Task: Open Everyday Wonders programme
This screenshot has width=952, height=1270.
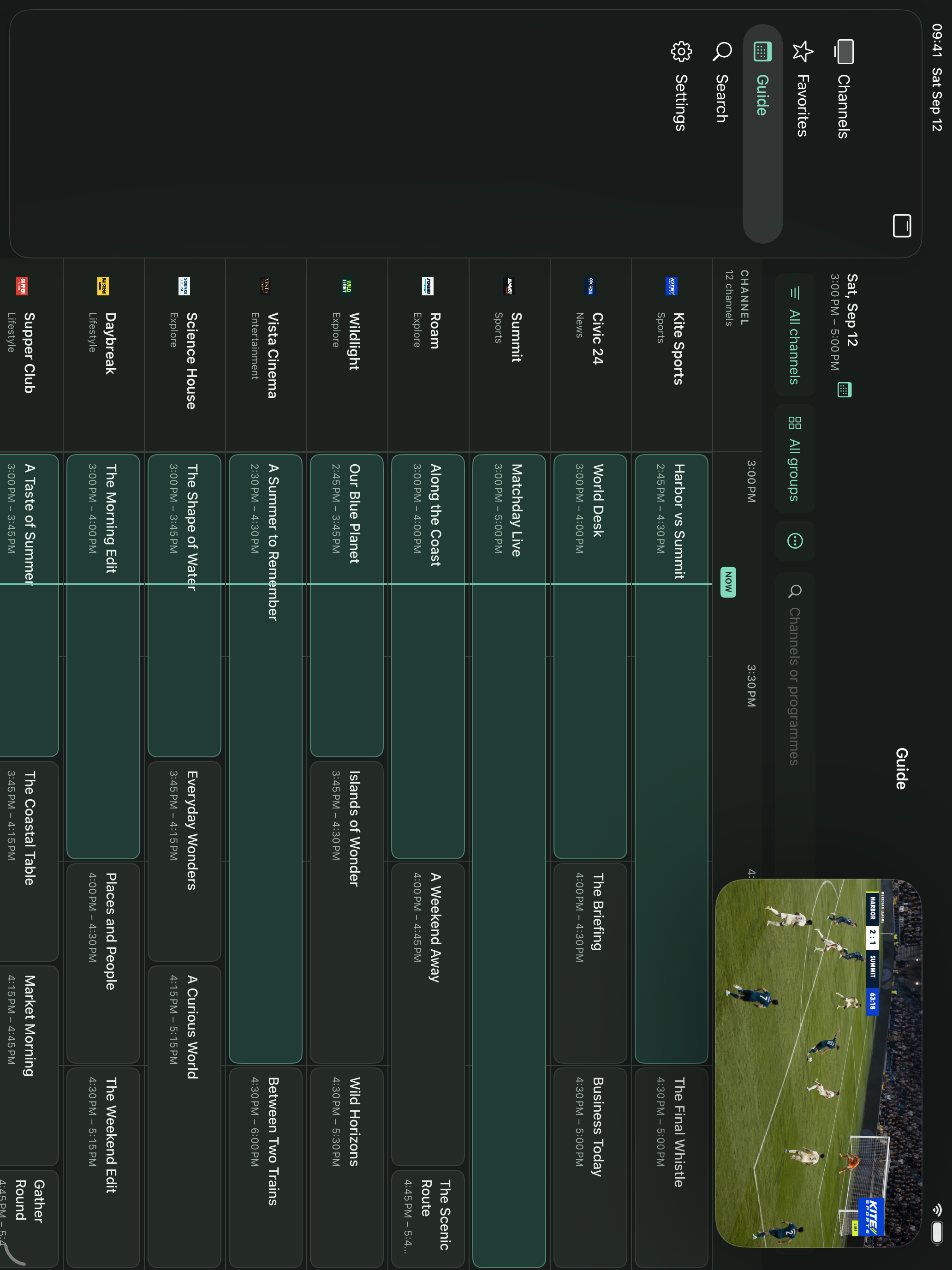Action: pyautogui.click(x=184, y=861)
